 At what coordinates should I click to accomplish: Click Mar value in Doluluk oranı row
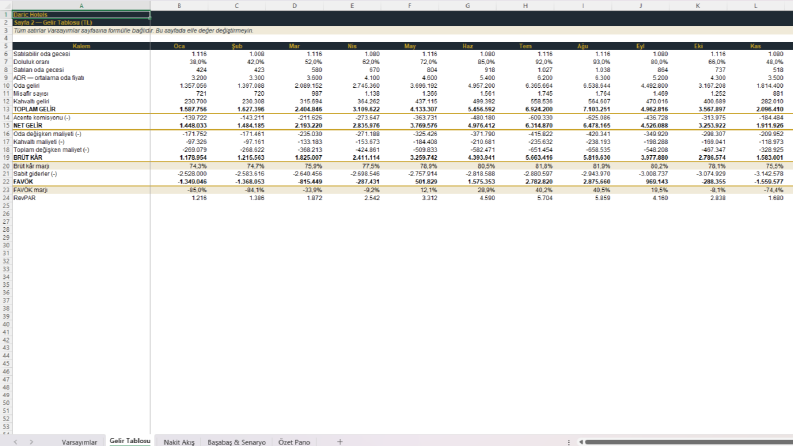point(294,62)
